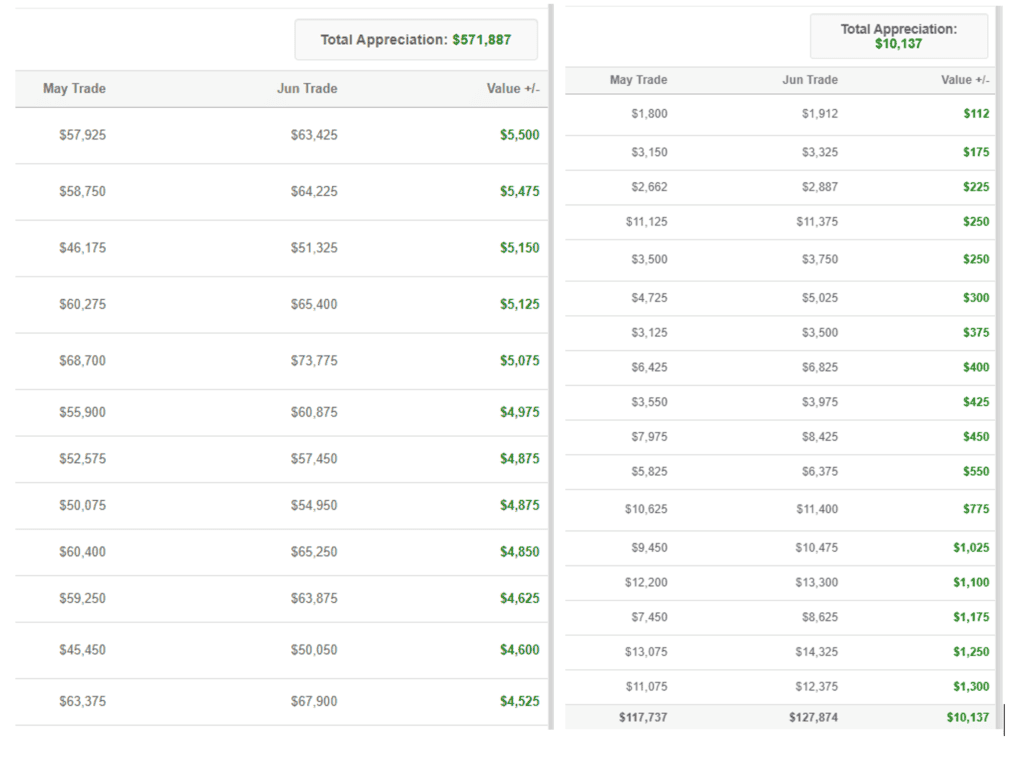This screenshot has height=759, width=1024.
Task: Click the $46,175 cell
Action: tap(82, 248)
